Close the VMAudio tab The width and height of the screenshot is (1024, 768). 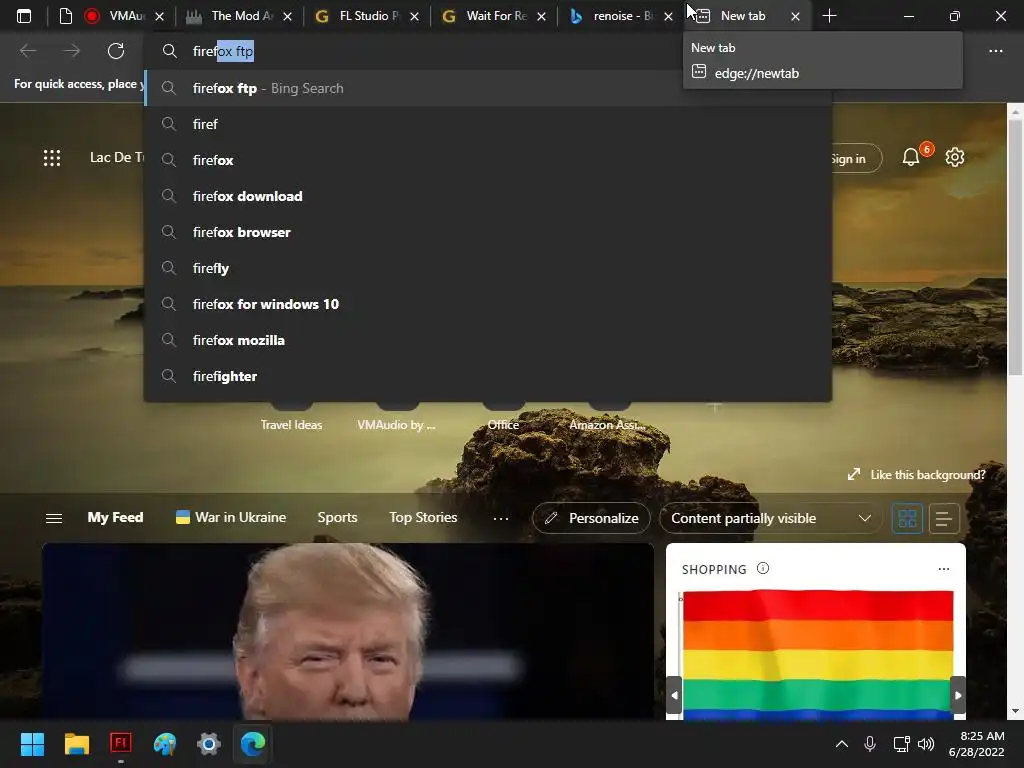[x=159, y=16]
